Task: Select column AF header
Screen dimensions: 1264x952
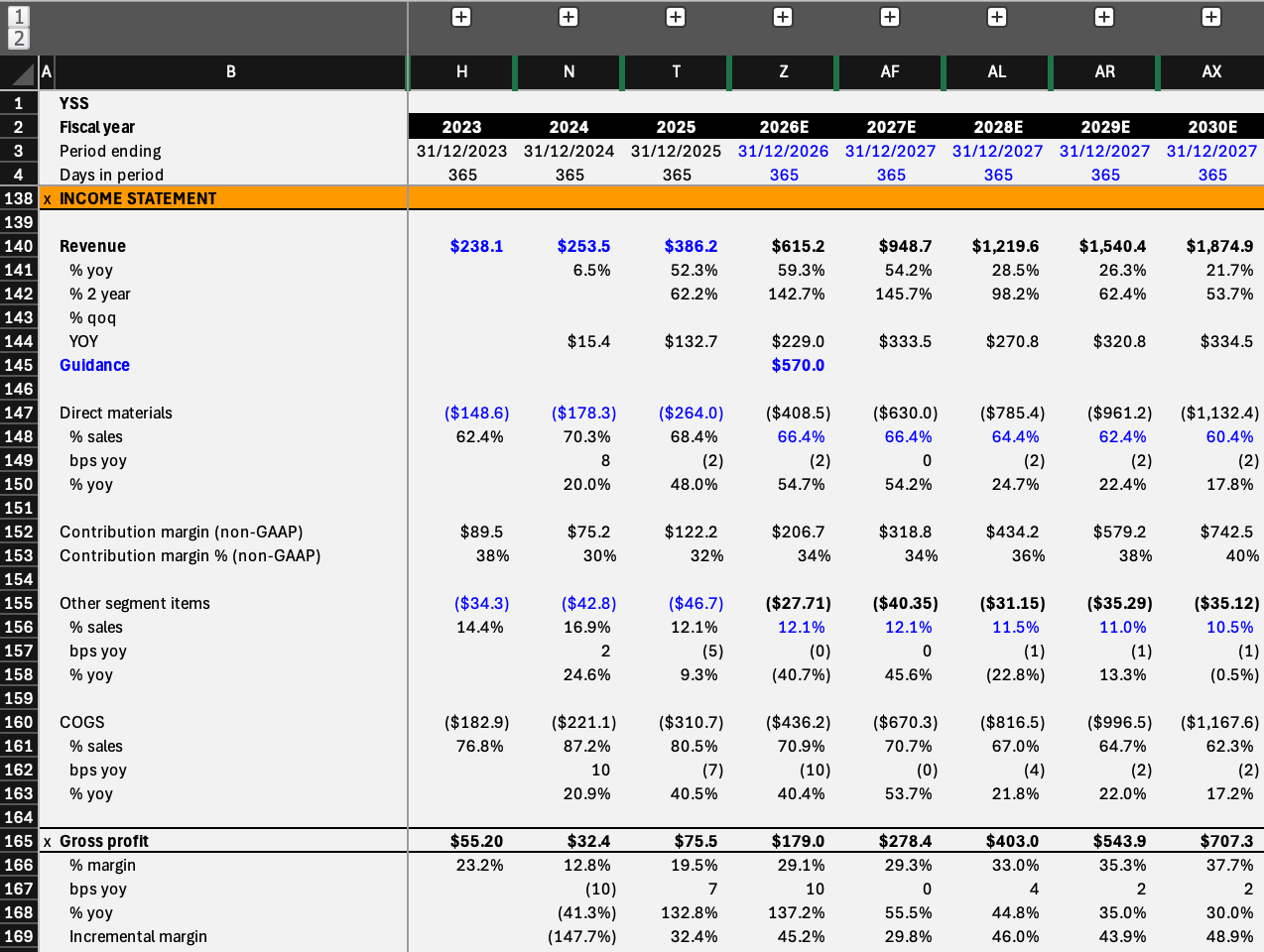Action: [x=890, y=72]
